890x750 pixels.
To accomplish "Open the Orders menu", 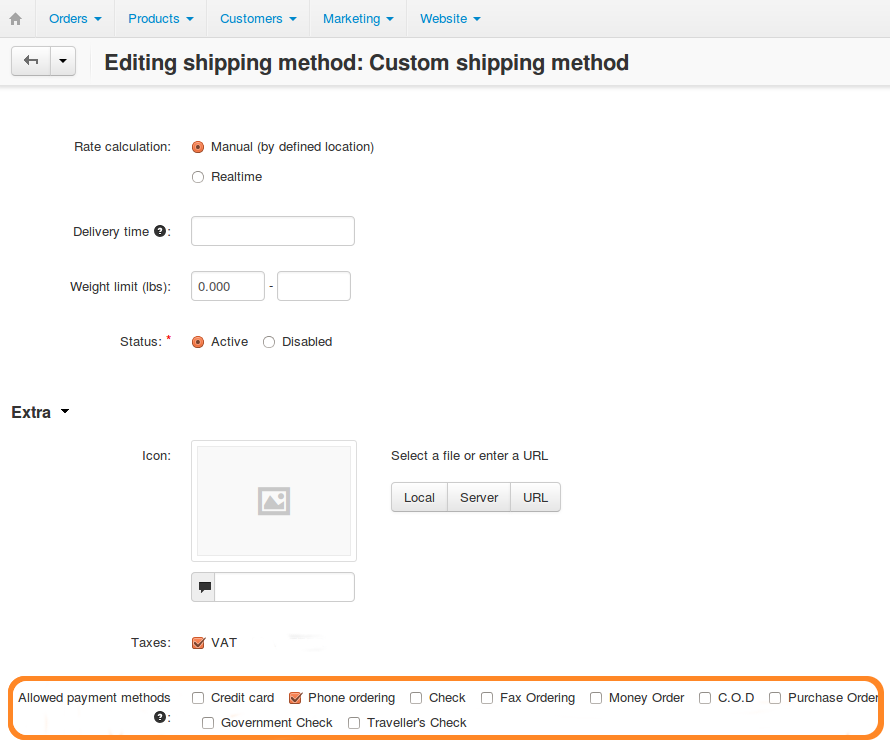I will [x=75, y=19].
